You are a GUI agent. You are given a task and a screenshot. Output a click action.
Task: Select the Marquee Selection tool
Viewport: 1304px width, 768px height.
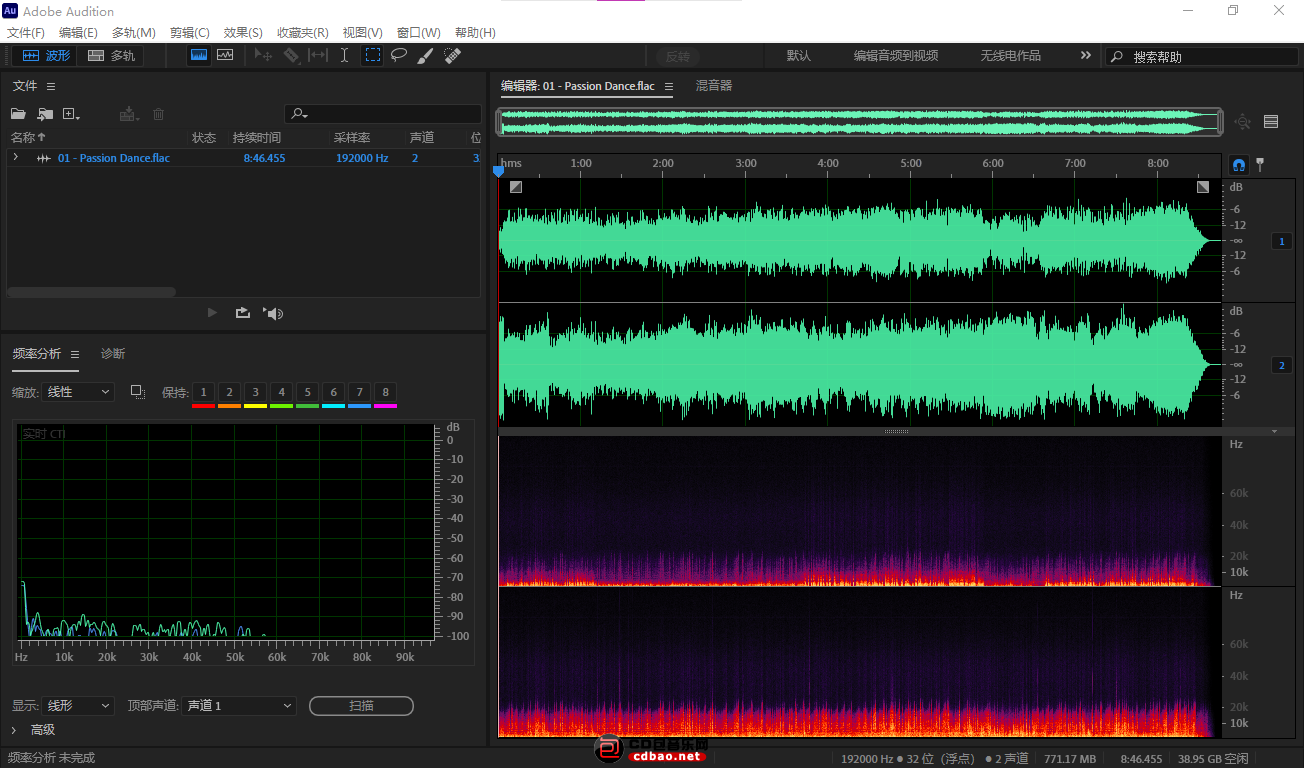[372, 56]
